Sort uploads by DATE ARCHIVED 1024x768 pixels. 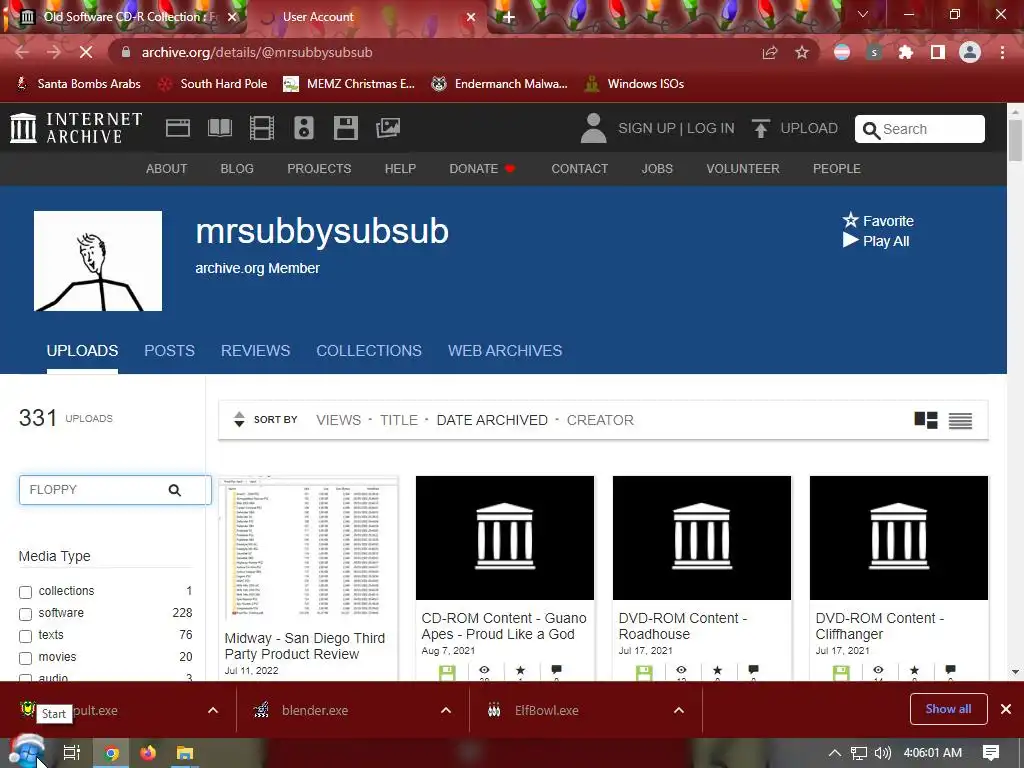492,420
